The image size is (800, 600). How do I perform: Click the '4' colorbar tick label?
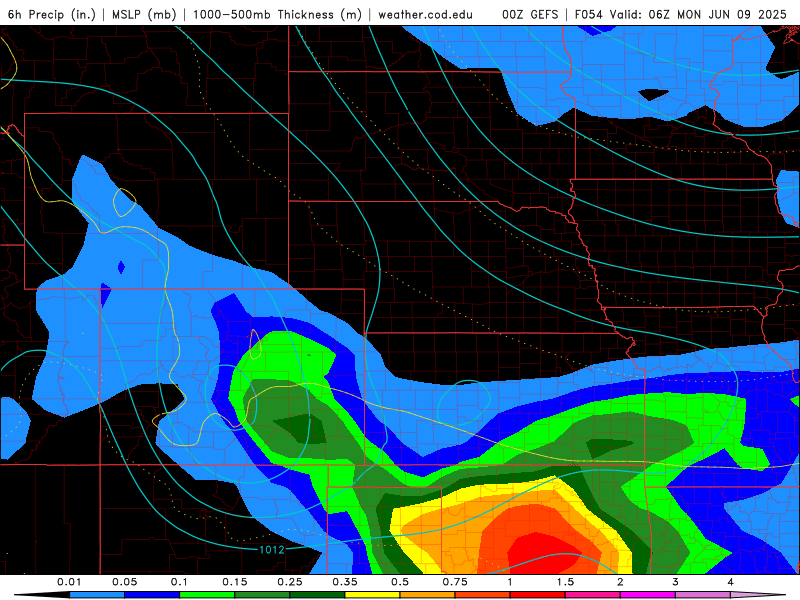[731, 582]
